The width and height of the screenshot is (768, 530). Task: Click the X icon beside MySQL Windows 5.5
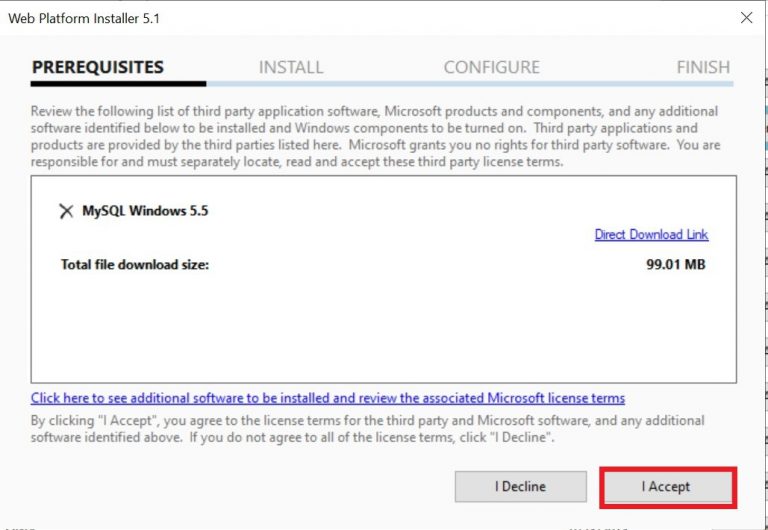66,211
